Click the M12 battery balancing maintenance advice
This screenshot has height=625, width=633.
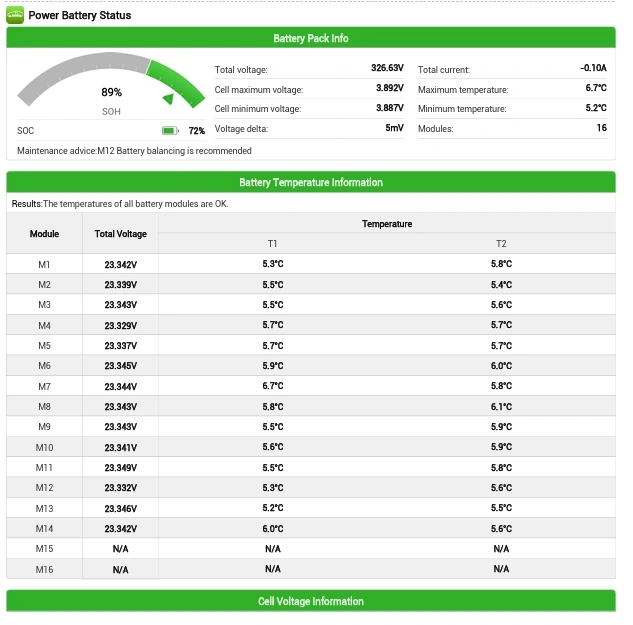pyautogui.click(x=134, y=151)
